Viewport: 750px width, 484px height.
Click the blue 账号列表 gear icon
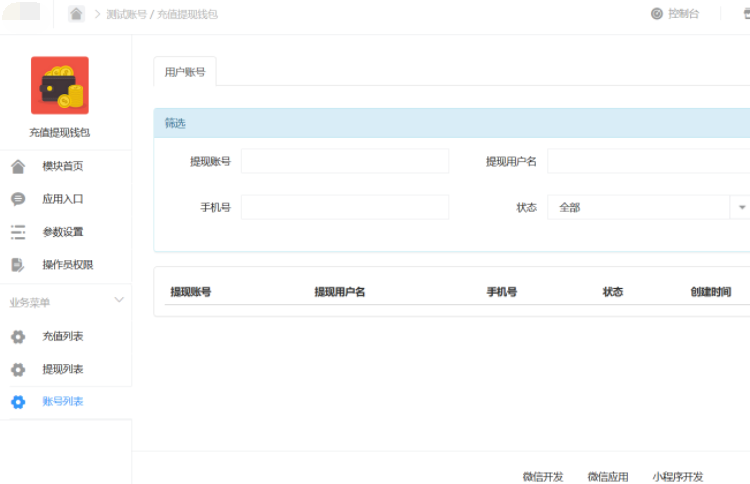pyautogui.click(x=18, y=402)
